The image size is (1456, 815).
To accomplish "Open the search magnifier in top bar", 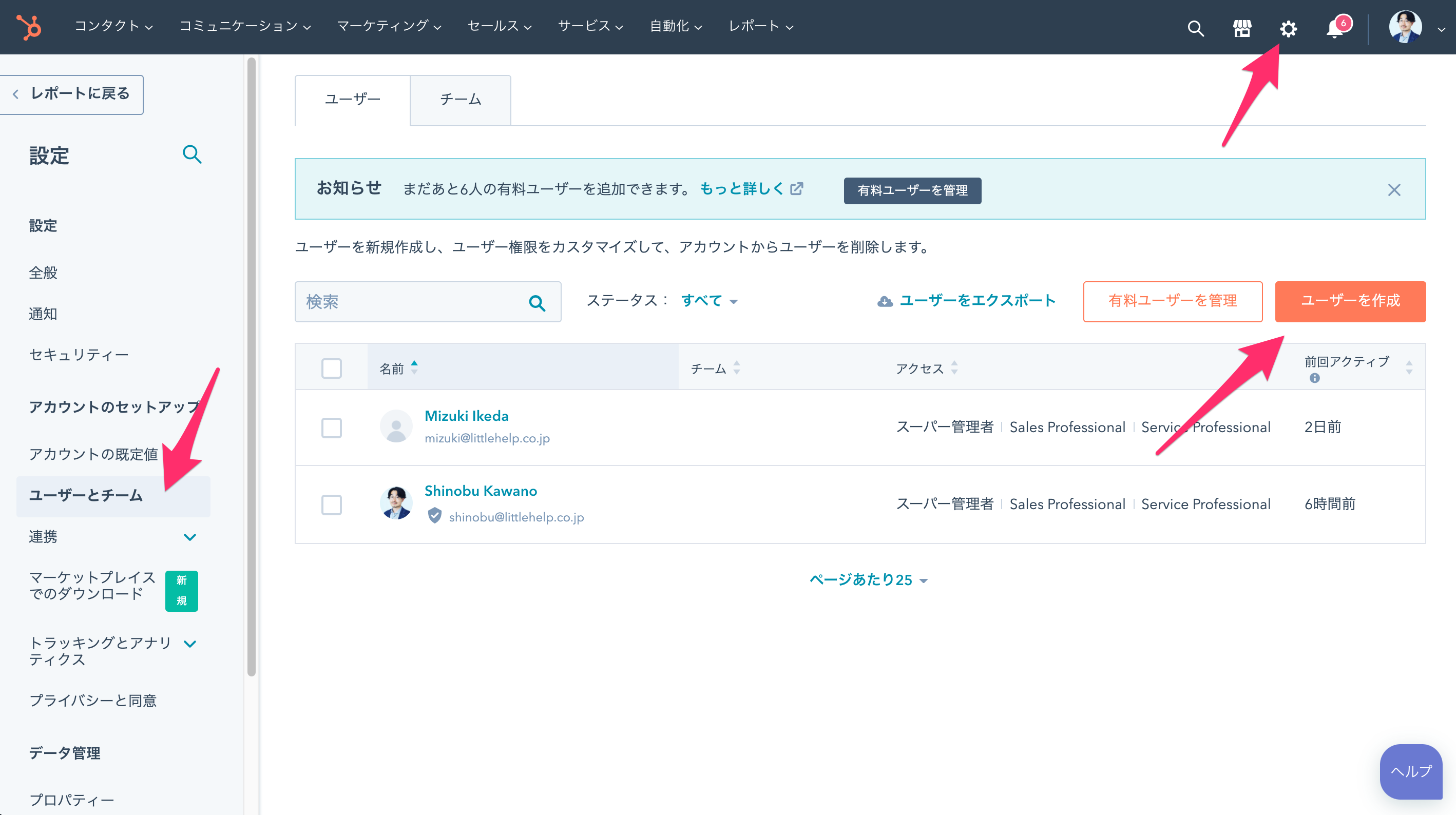I will 1195,28.
